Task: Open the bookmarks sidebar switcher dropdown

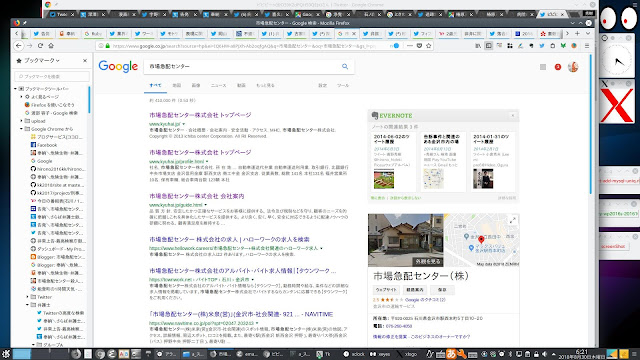Action: 42,60
